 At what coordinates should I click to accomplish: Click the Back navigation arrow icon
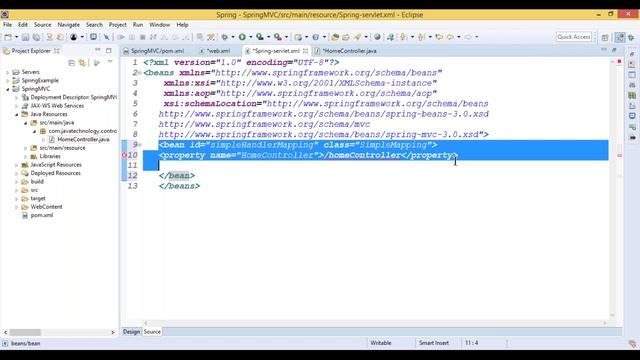pyautogui.click(x=451, y=37)
